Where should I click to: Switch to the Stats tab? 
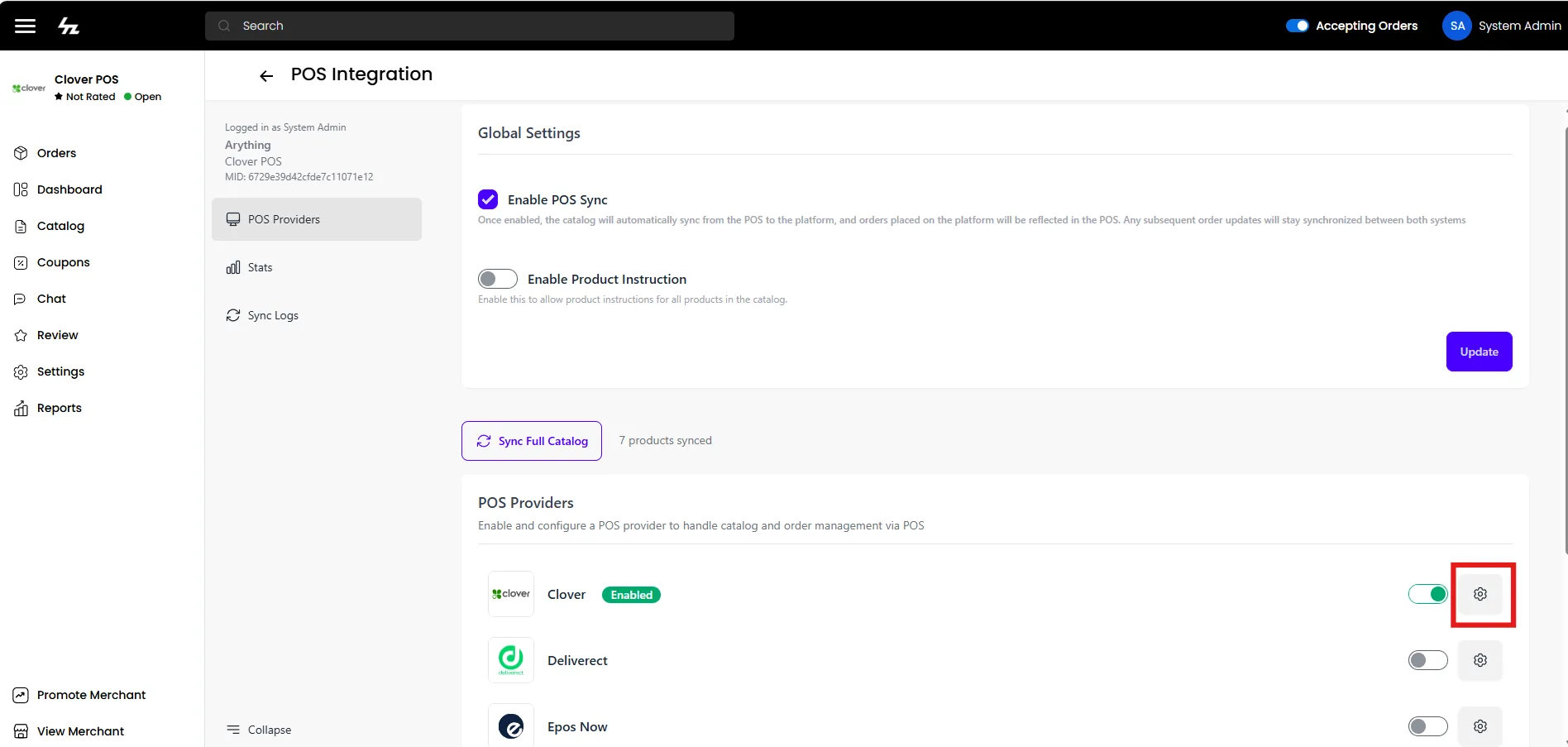tap(317, 267)
